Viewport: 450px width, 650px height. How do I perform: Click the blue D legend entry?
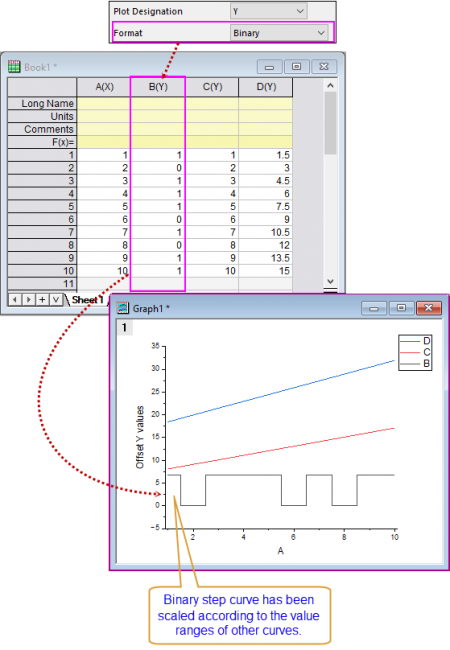(x=415, y=341)
